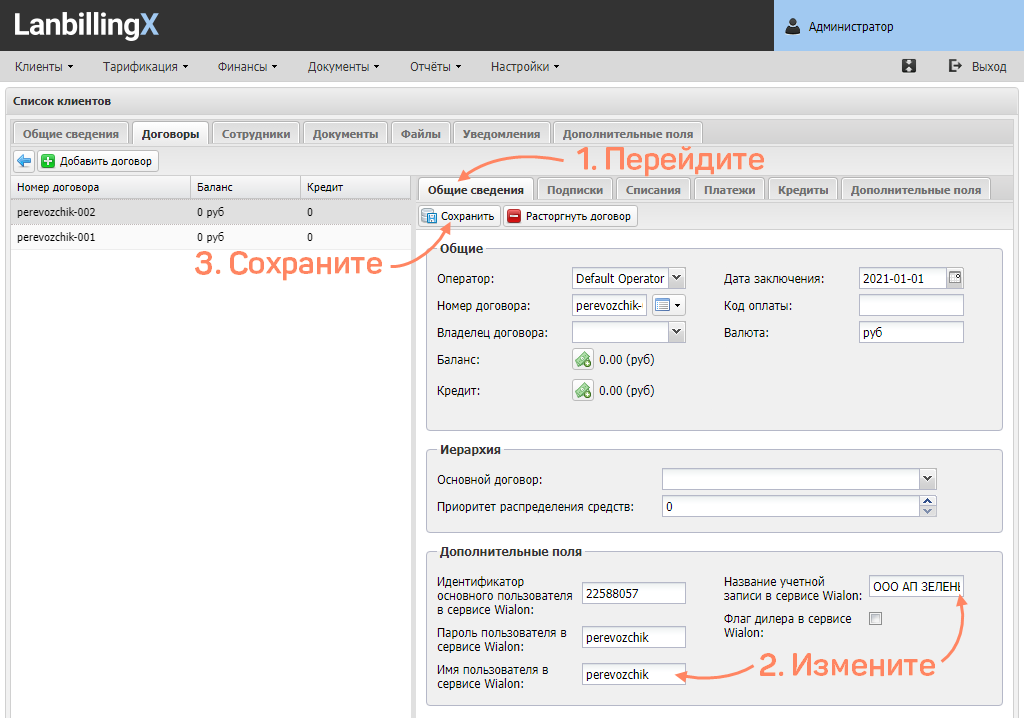
Task: Click the Сохранить button
Action: tap(459, 216)
